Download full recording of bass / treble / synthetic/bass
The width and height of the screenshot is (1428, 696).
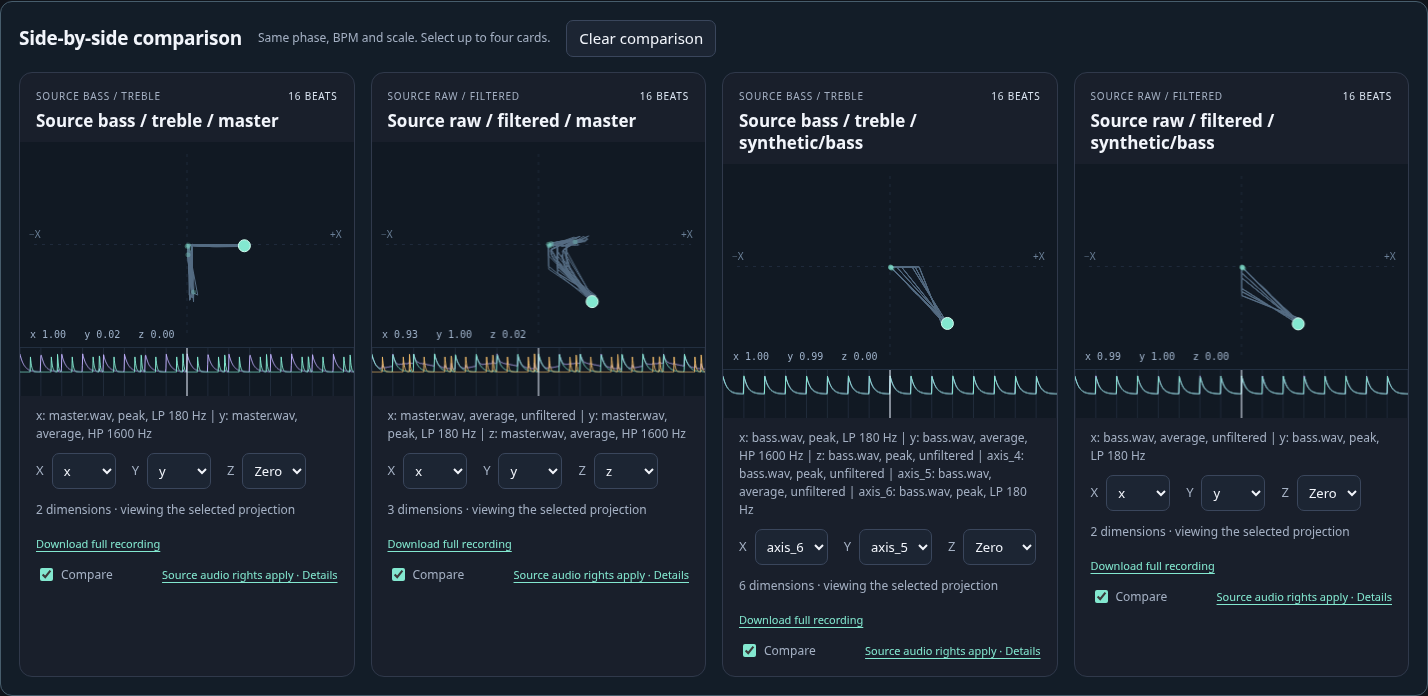point(801,621)
